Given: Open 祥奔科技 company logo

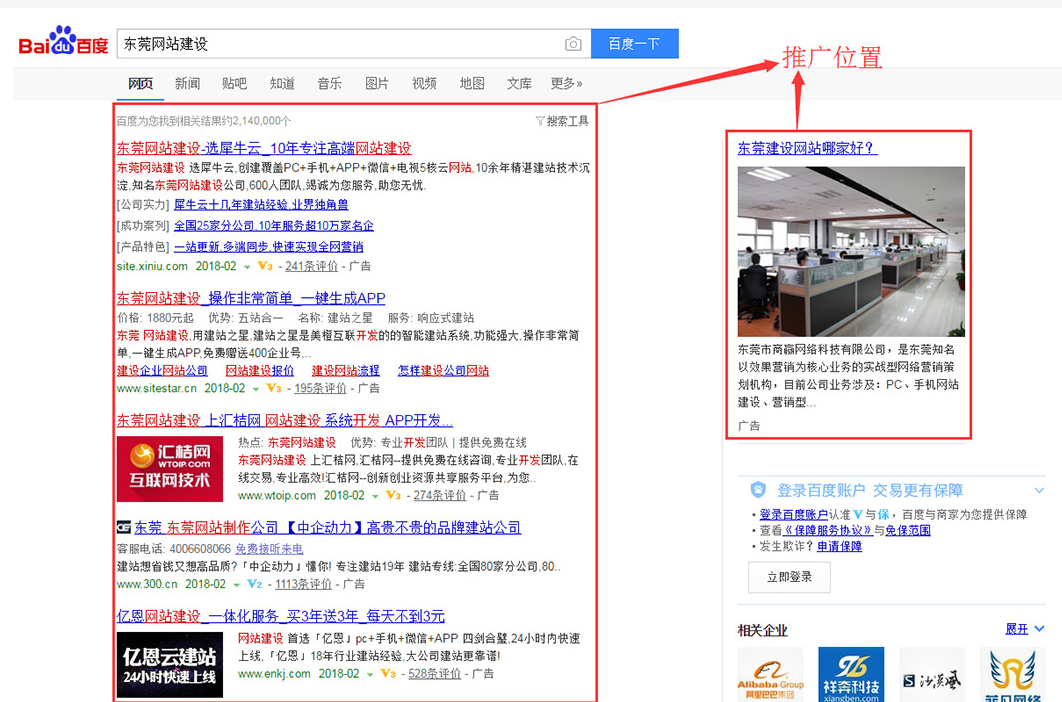Looking at the screenshot, I should (851, 674).
